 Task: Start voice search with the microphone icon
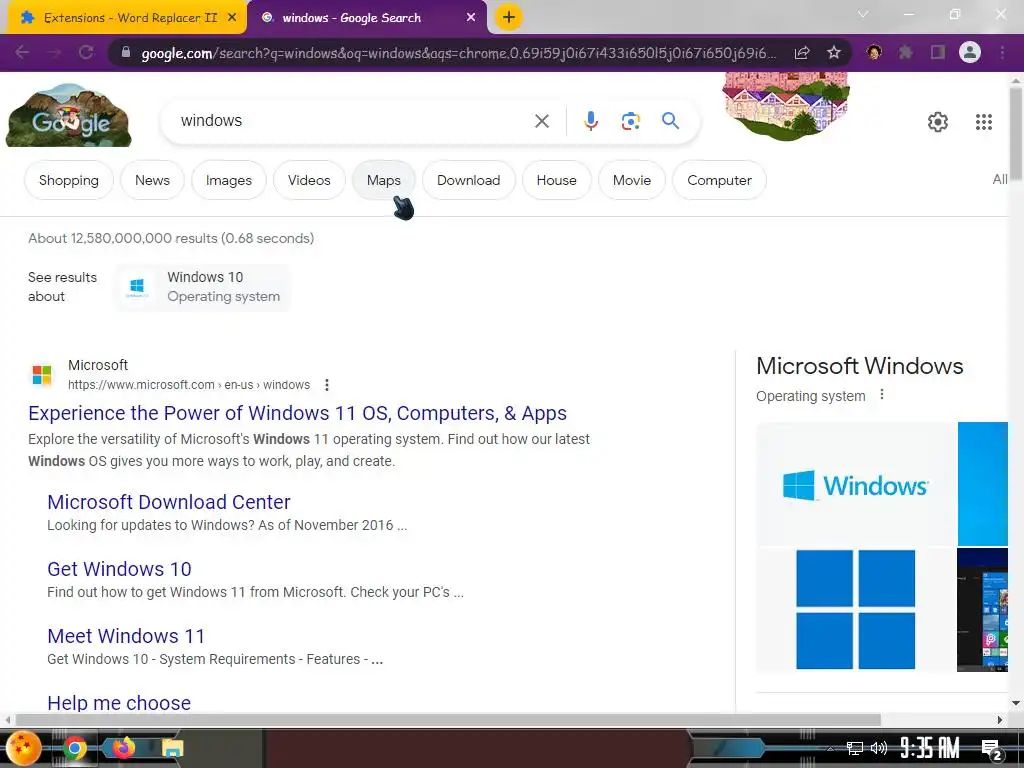click(x=590, y=121)
